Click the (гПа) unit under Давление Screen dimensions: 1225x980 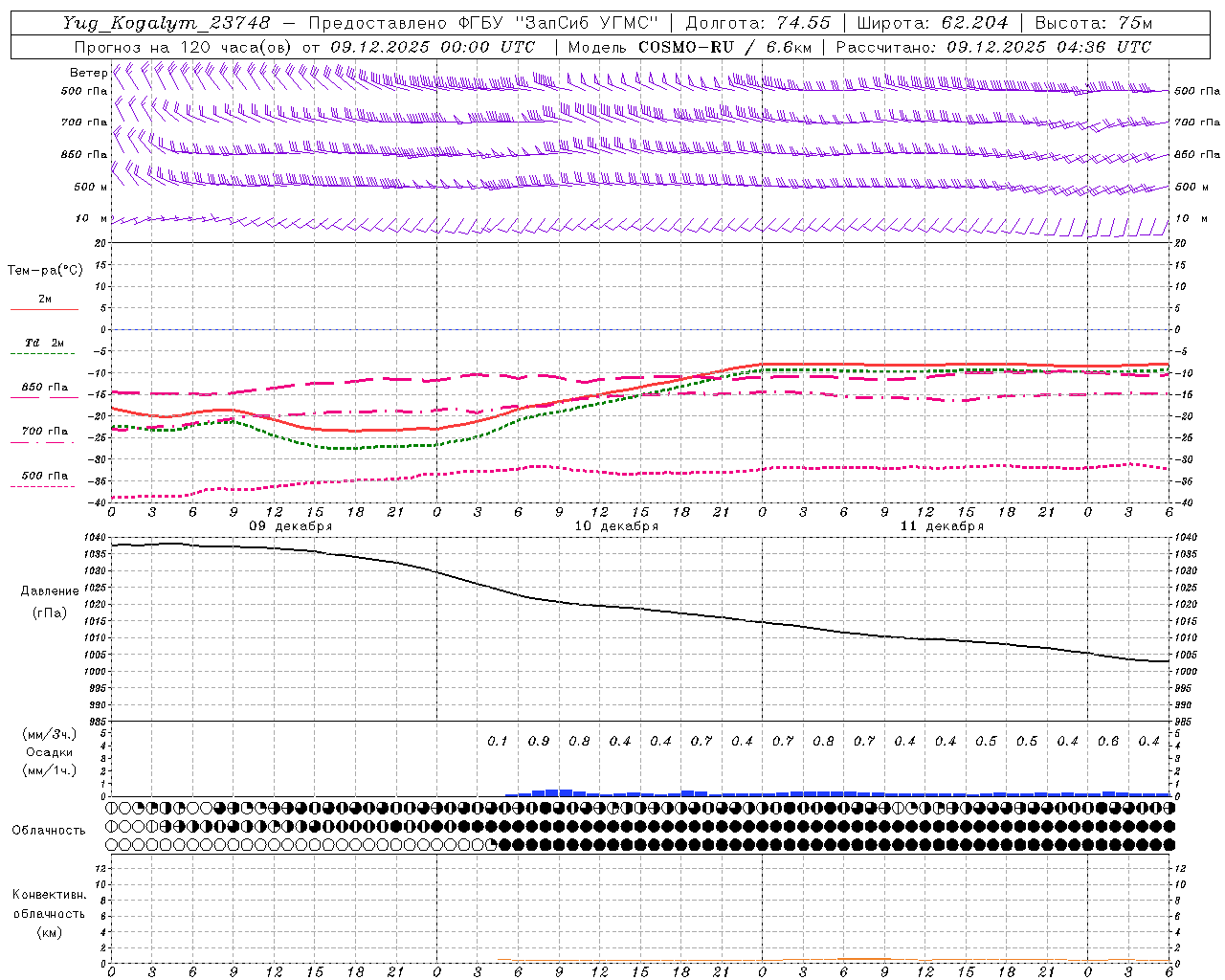pos(50,612)
